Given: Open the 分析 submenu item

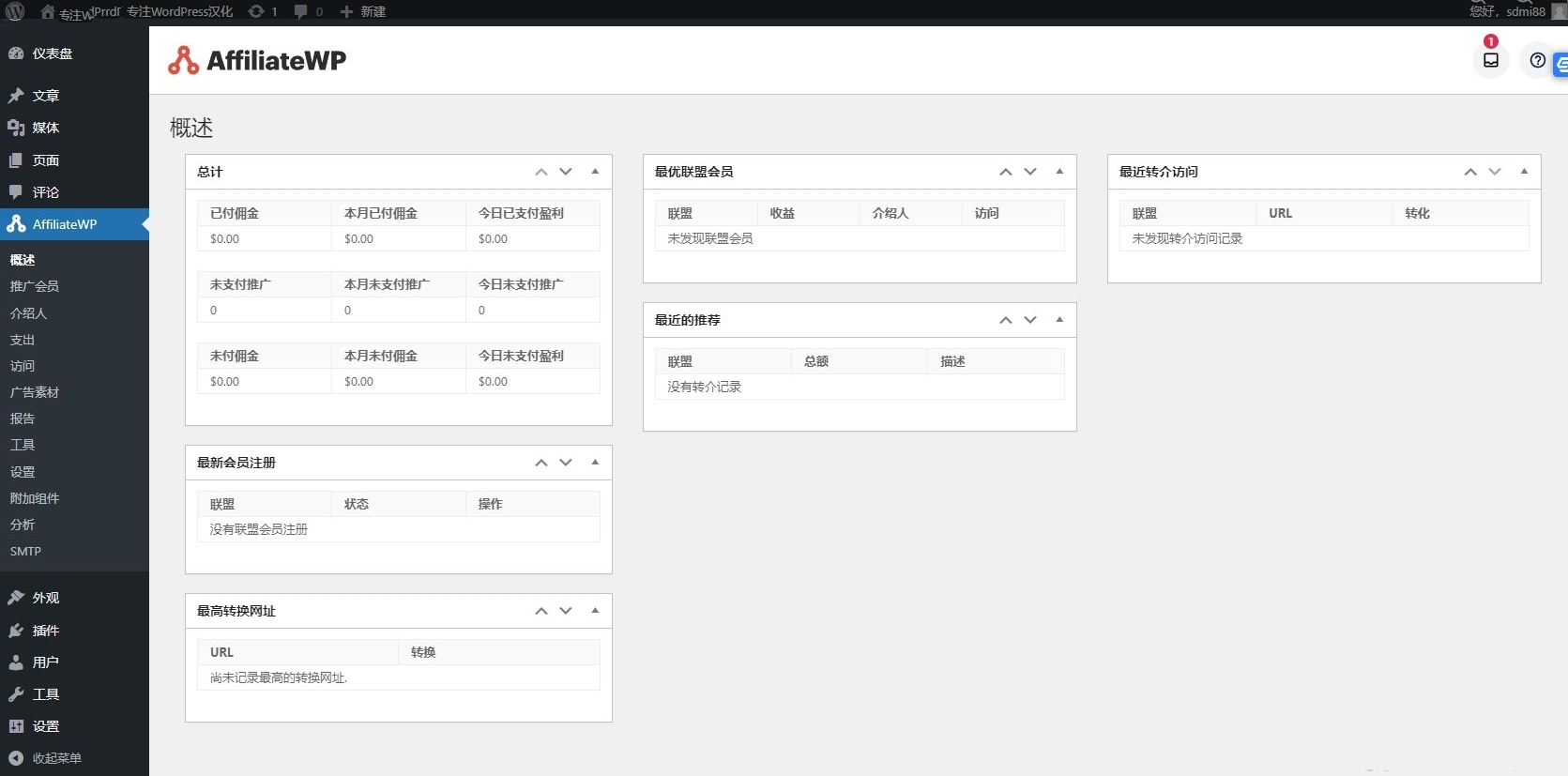Looking at the screenshot, I should [23, 525].
